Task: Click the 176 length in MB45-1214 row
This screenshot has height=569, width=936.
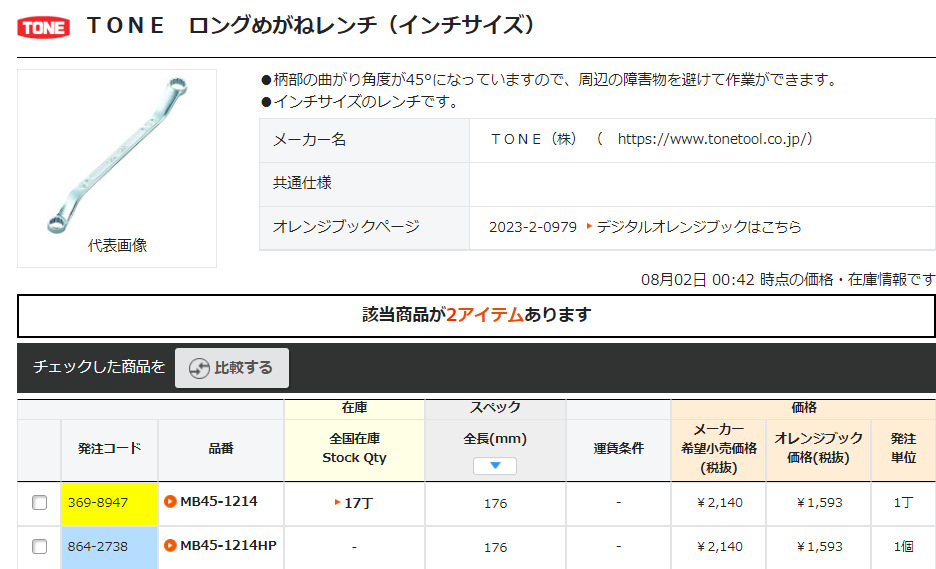Action: click(x=495, y=503)
